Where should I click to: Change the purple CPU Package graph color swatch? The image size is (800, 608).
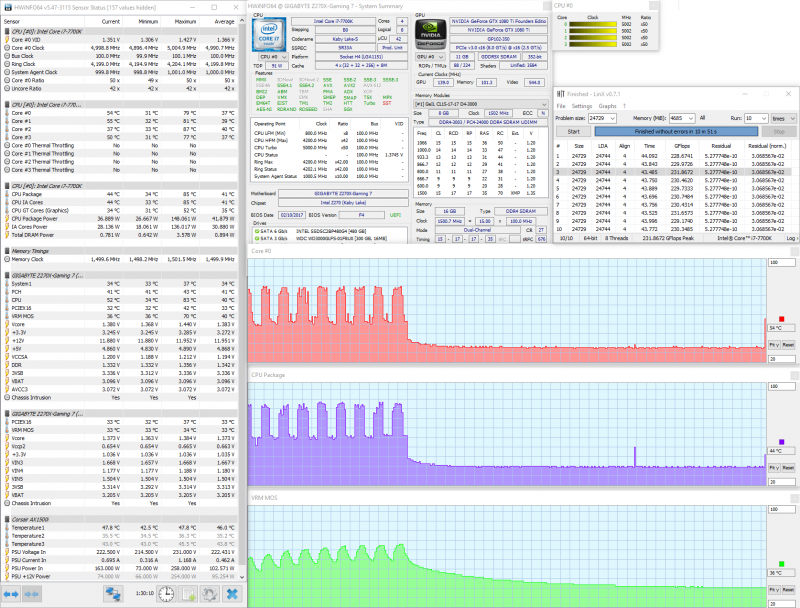click(x=781, y=442)
